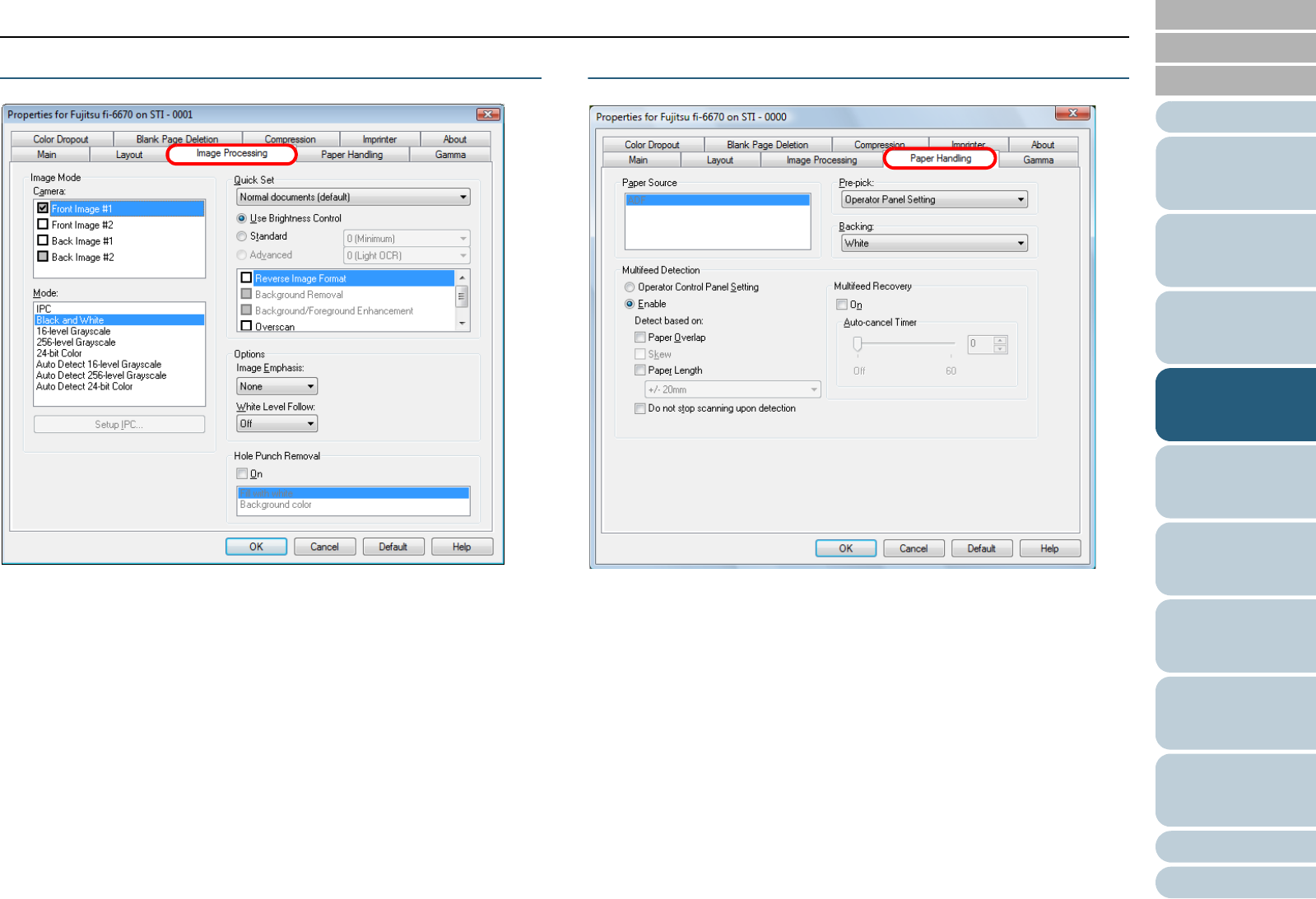Viewport: 1316px width, 899px height.
Task: Uncheck Front Image #1 camera checkbox
Action: (x=43, y=208)
